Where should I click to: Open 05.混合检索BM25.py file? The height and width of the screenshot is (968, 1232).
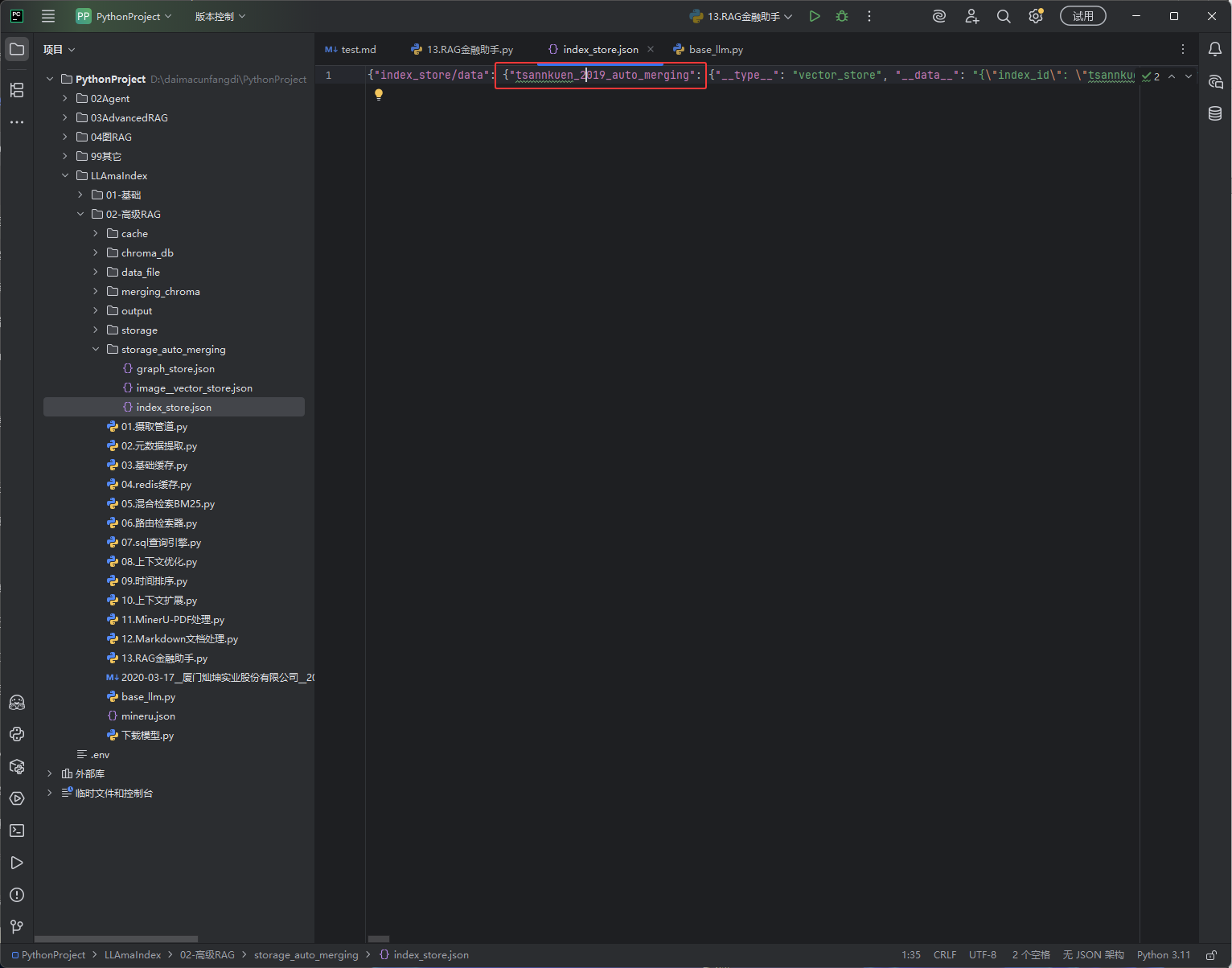[x=167, y=503]
